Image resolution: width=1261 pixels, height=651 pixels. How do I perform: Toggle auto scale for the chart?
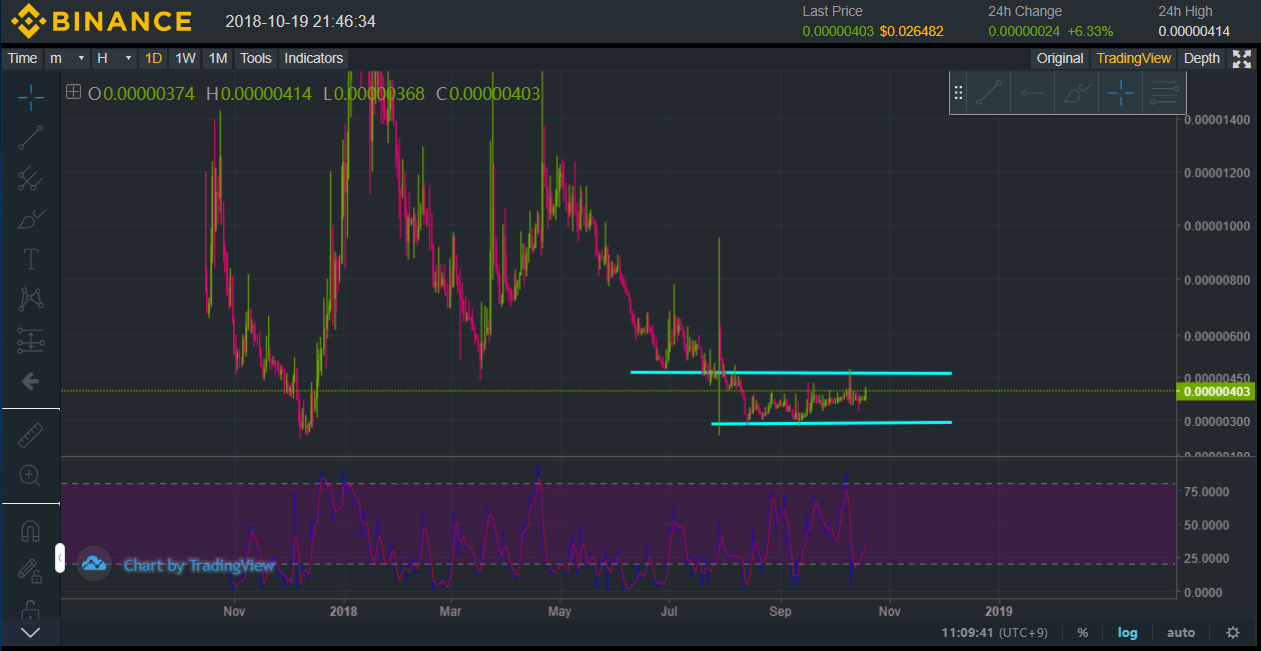(1181, 632)
